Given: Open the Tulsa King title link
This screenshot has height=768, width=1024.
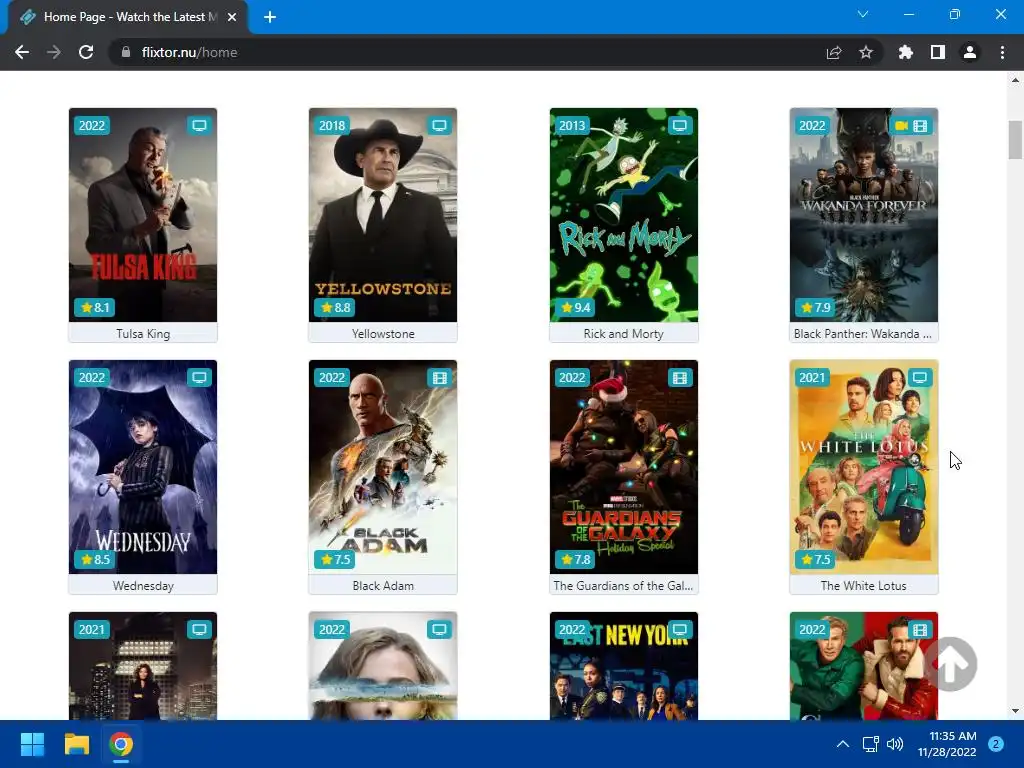Looking at the screenshot, I should (143, 334).
